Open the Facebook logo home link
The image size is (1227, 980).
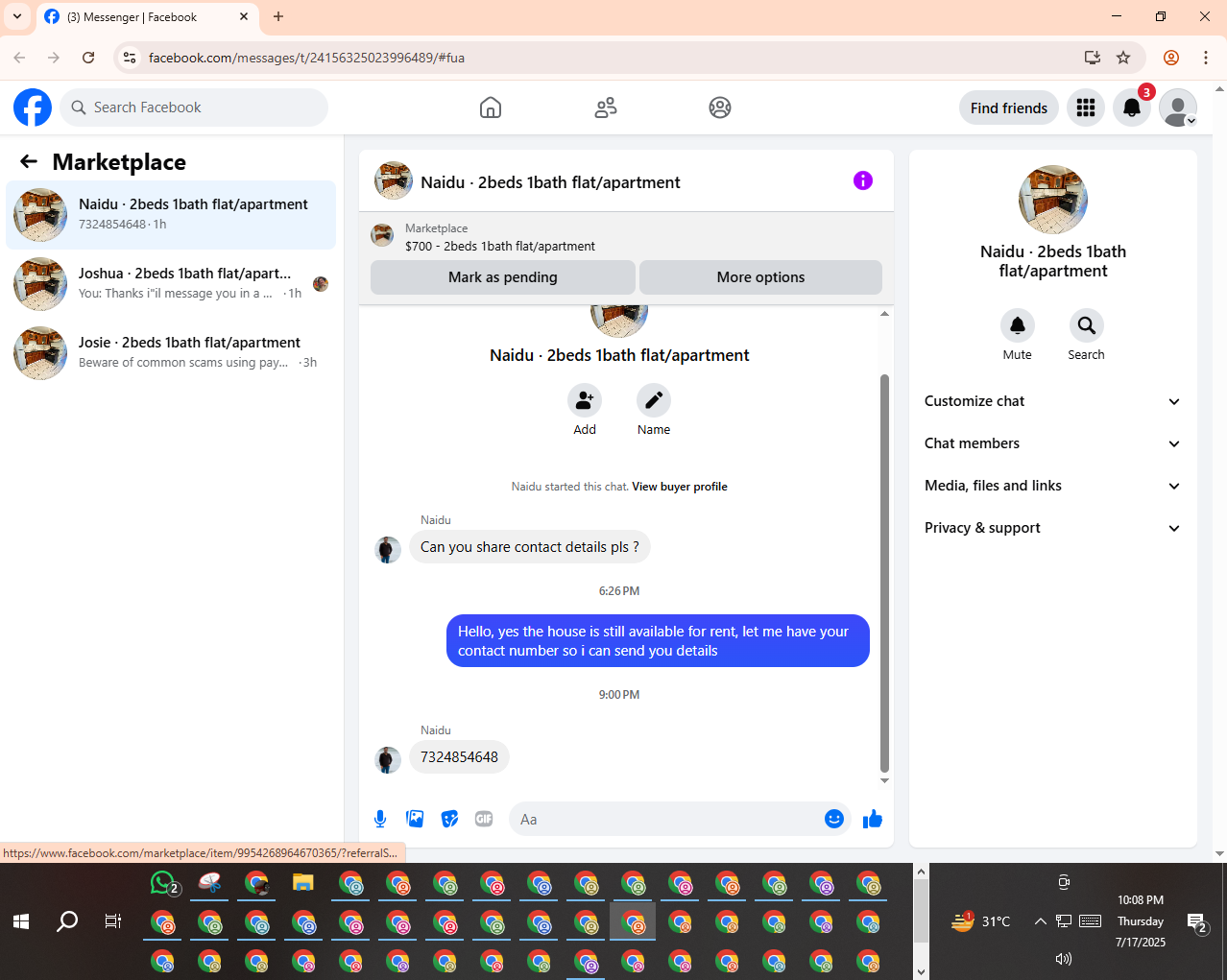[33, 108]
